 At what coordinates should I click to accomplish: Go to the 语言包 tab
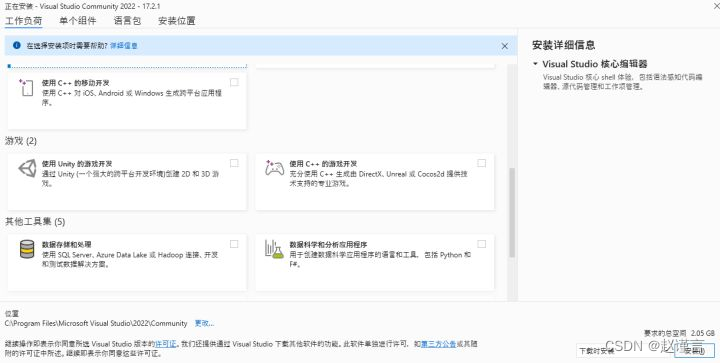pos(127,21)
